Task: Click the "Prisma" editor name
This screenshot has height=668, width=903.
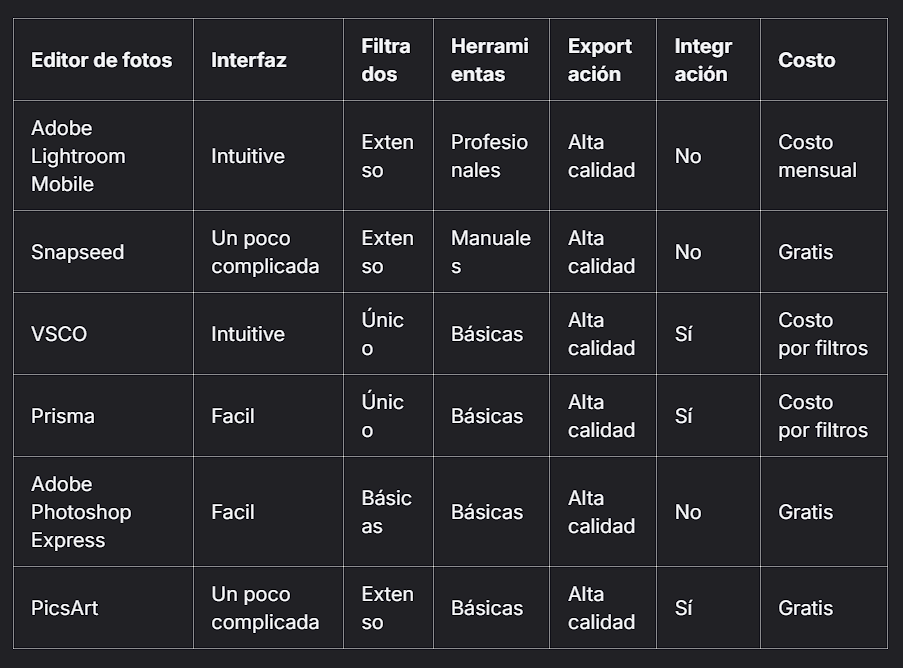Action: (x=62, y=416)
